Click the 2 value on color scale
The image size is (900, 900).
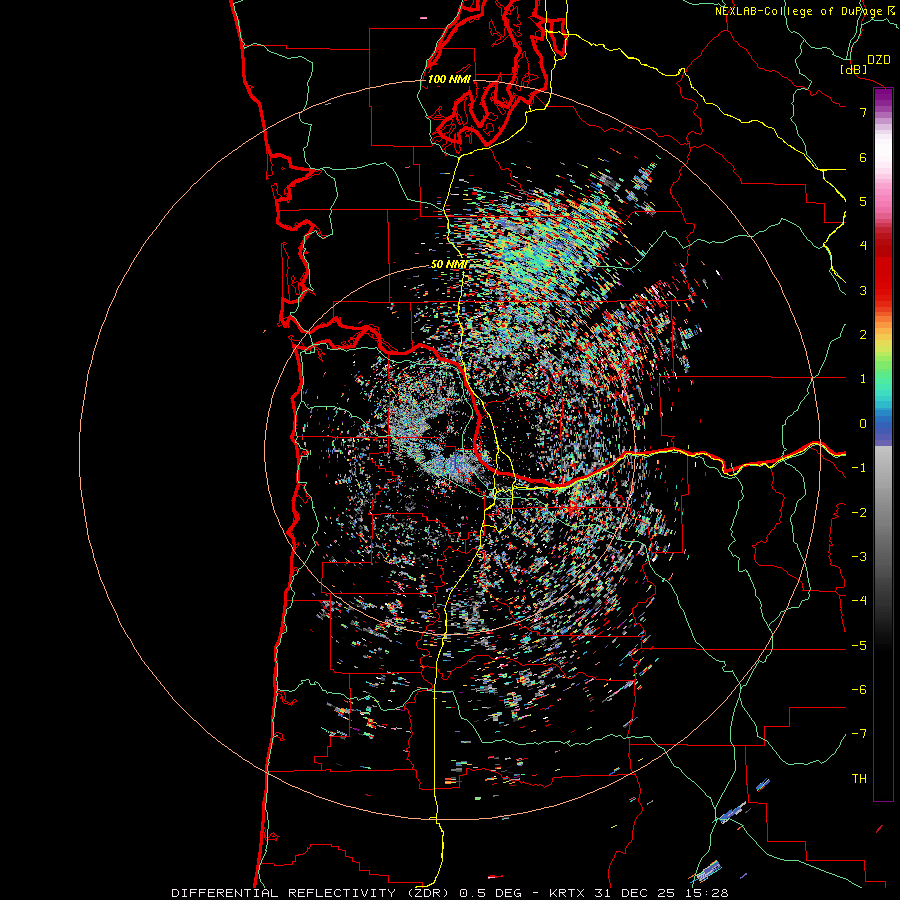pos(863,335)
